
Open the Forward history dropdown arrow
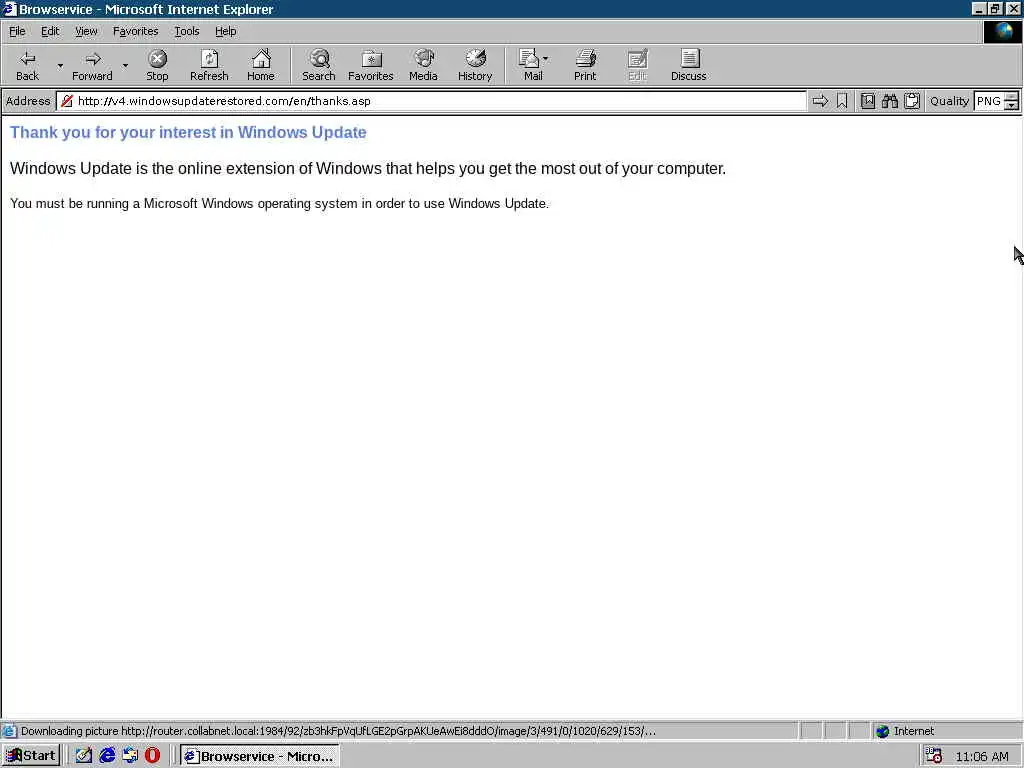125,65
